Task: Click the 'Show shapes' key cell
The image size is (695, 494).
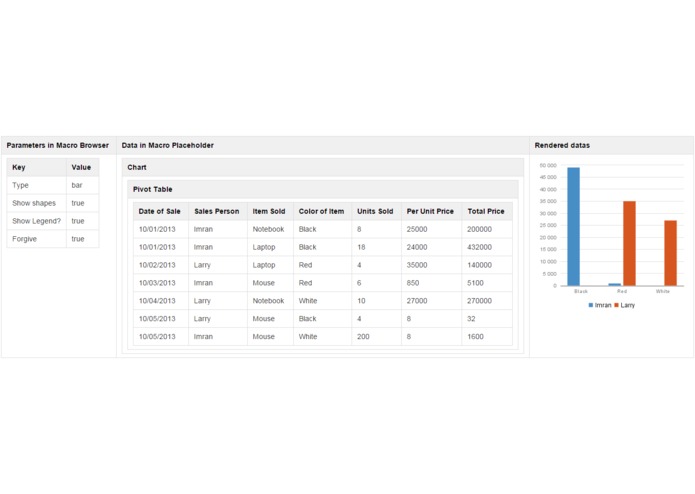Action: [36, 203]
